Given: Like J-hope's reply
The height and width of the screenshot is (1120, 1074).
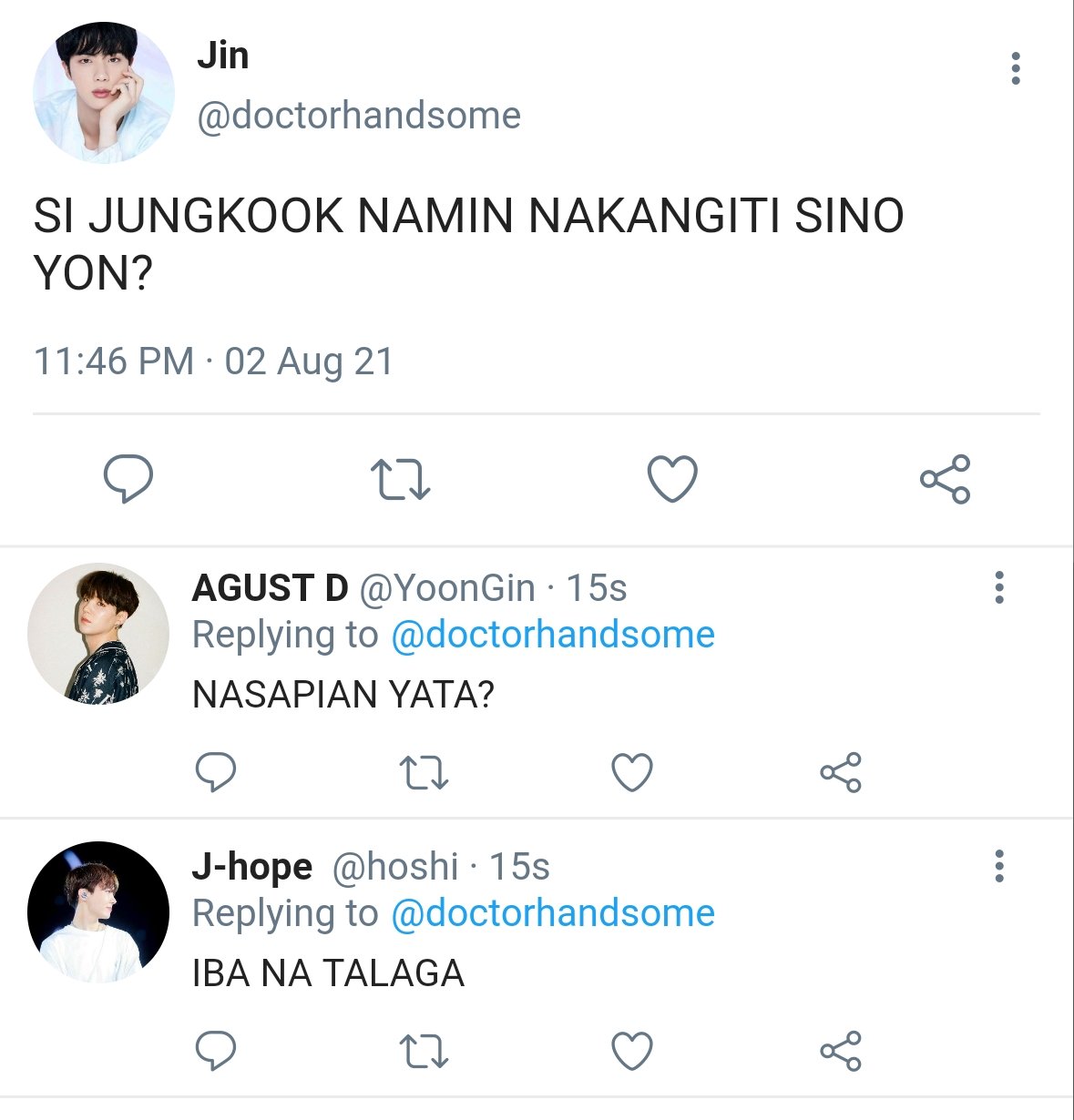Looking at the screenshot, I should (x=631, y=1051).
